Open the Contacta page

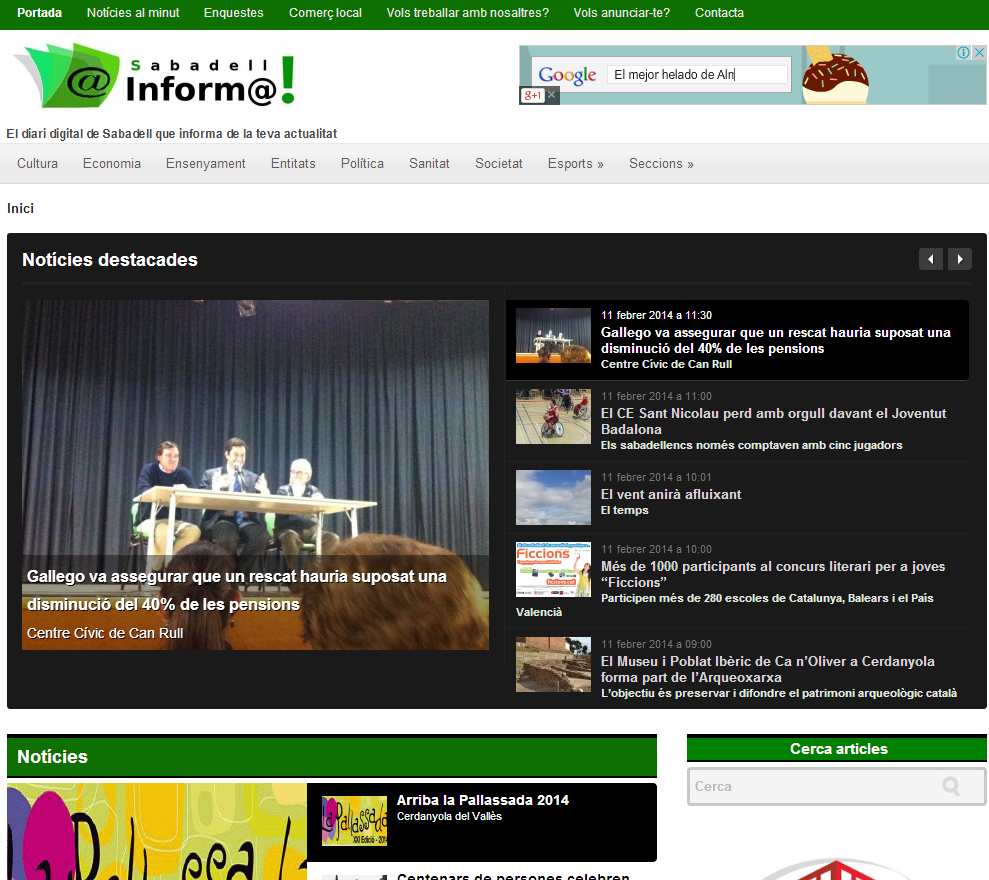(719, 13)
